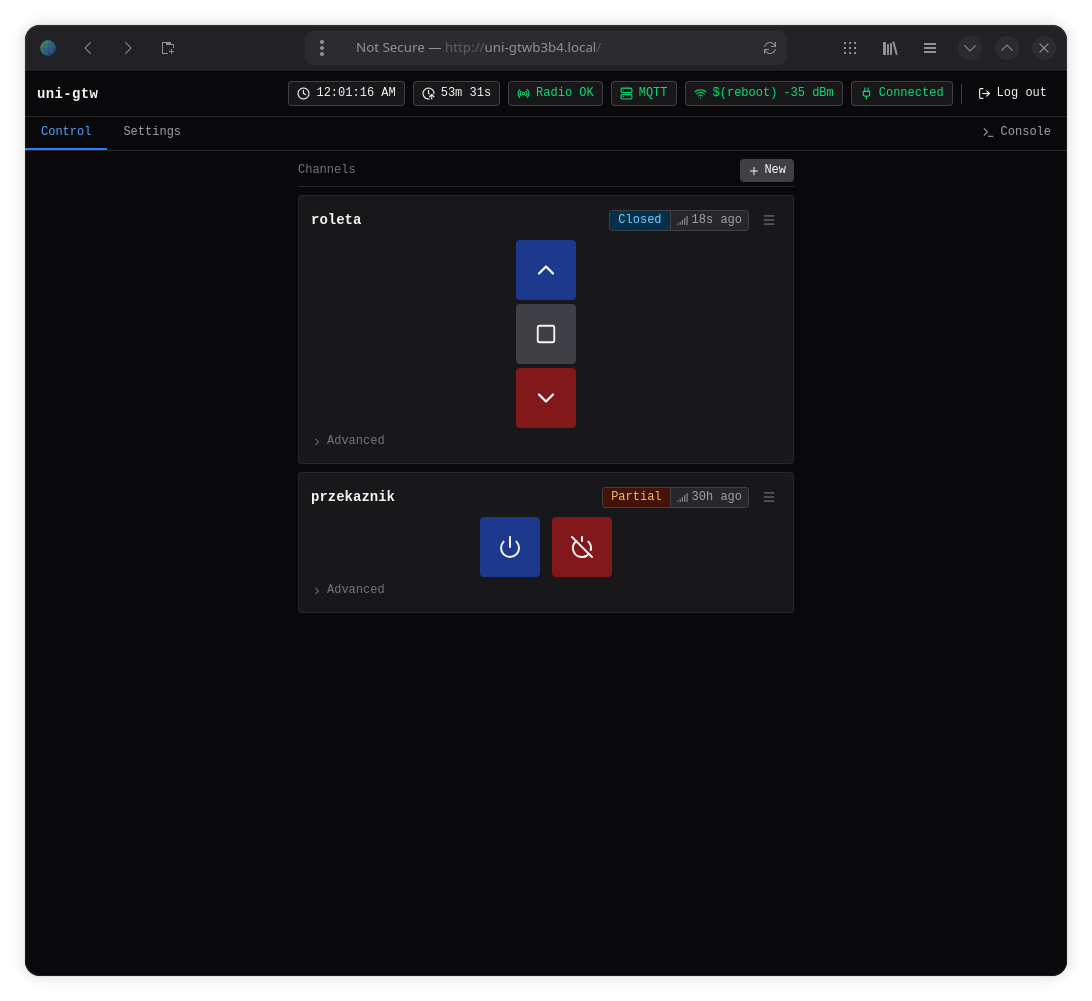Reload the page in the address bar

770,48
